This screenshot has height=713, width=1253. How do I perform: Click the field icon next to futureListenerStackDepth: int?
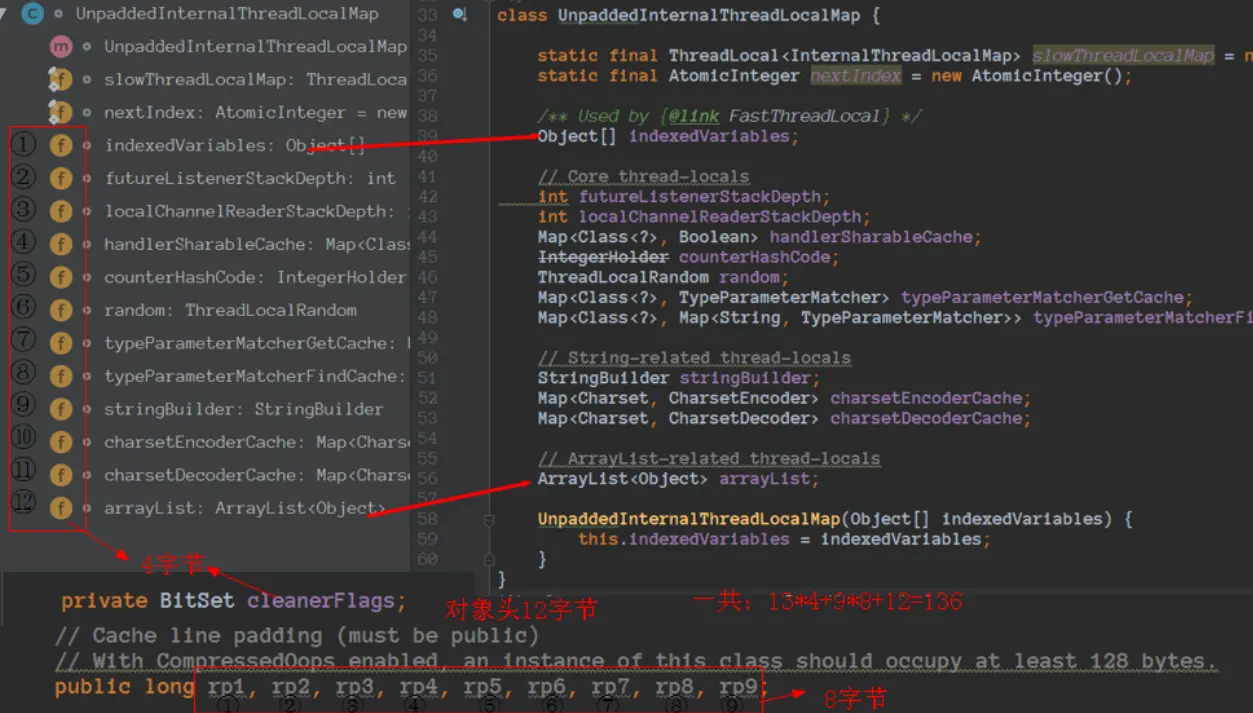(61, 178)
